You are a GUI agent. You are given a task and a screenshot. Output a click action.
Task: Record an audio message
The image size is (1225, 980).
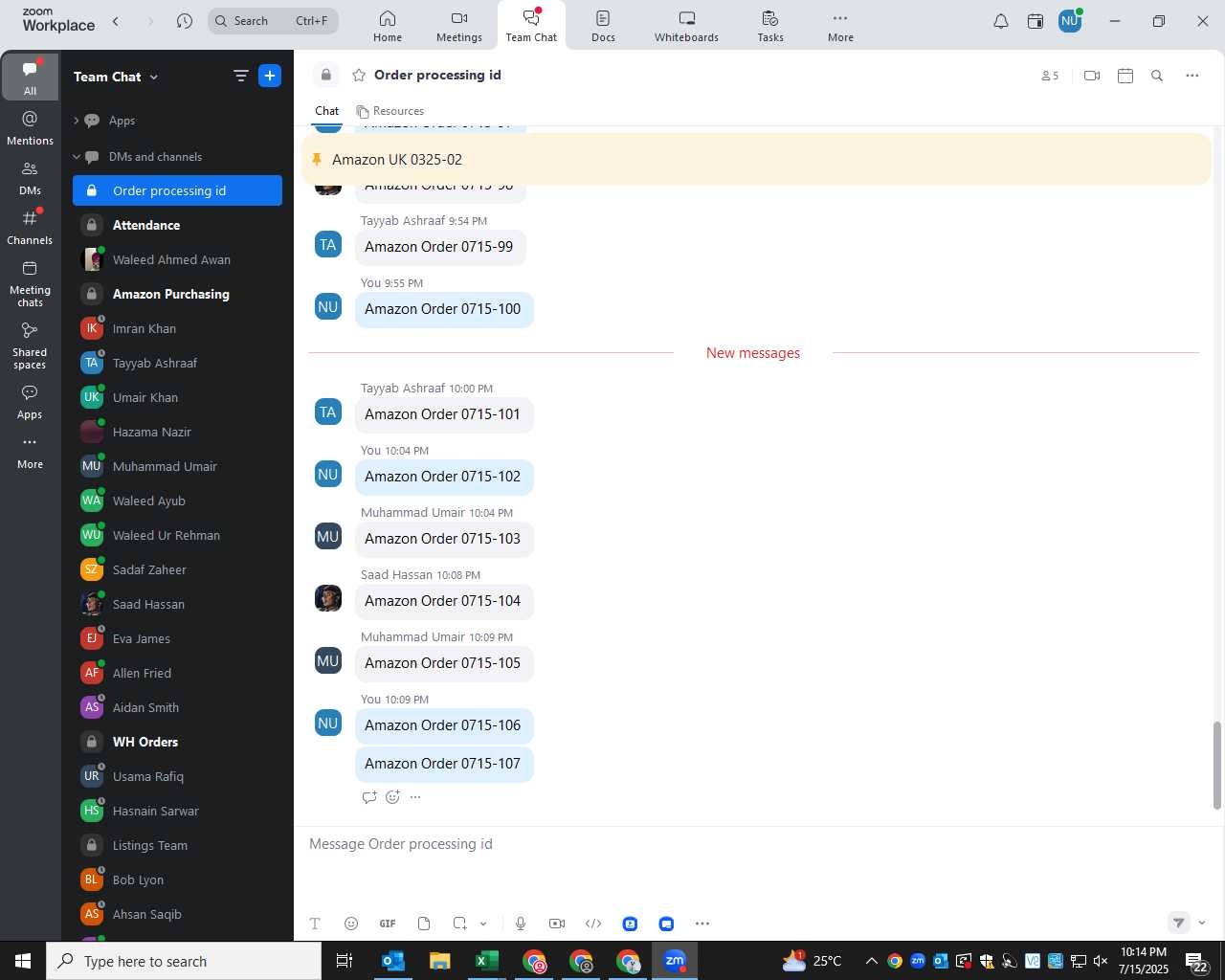pos(521,924)
